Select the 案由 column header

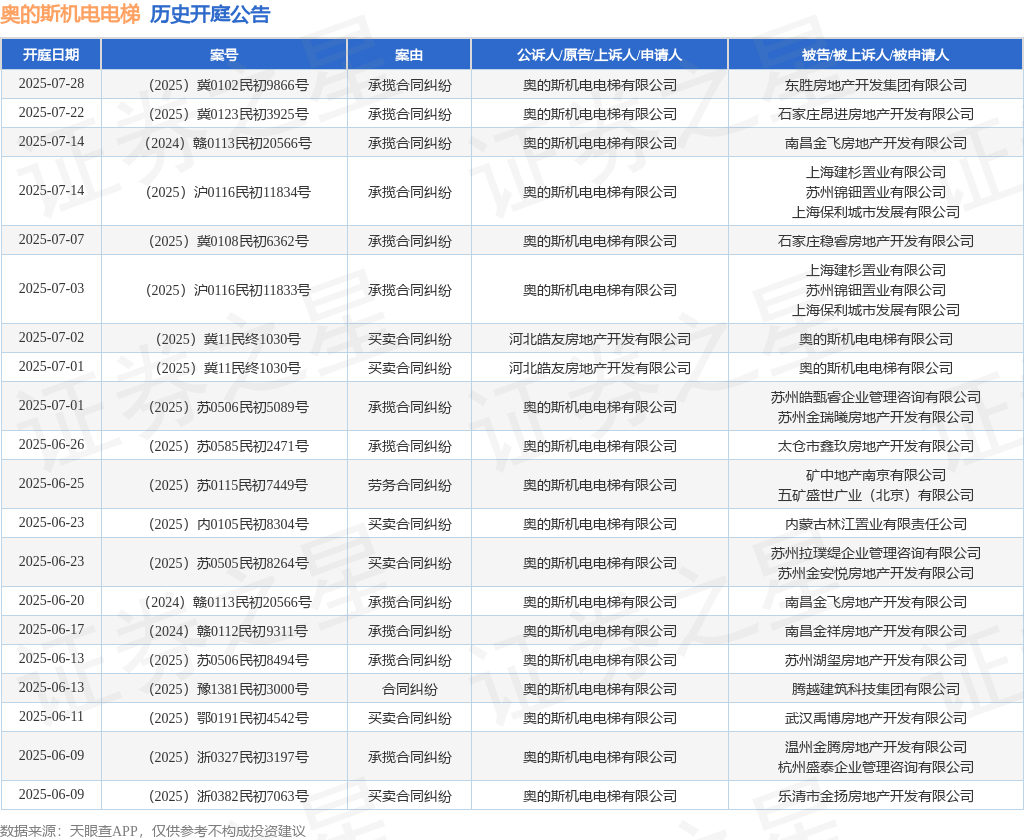(409, 55)
